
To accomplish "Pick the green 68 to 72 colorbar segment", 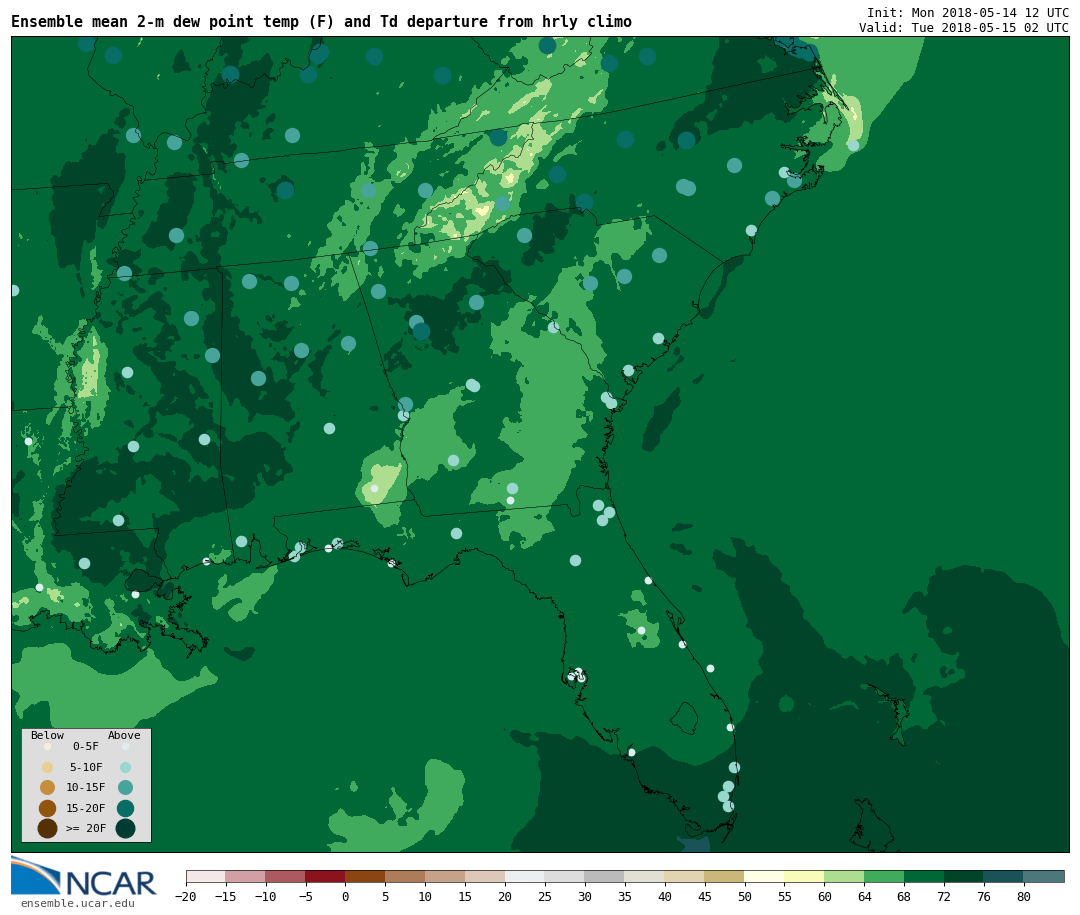I will click(x=924, y=876).
